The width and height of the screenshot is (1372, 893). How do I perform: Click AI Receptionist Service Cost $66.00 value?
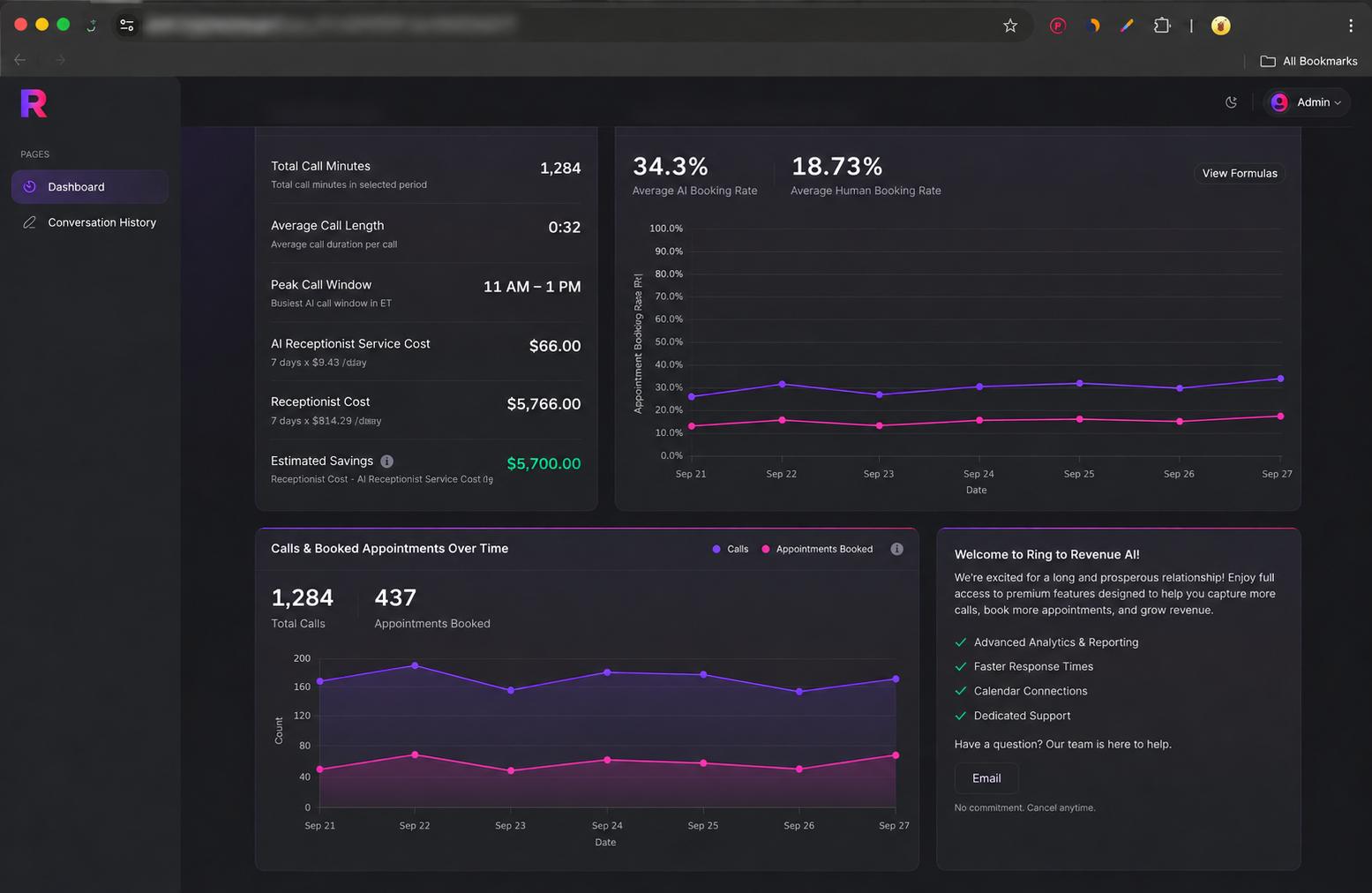[555, 346]
